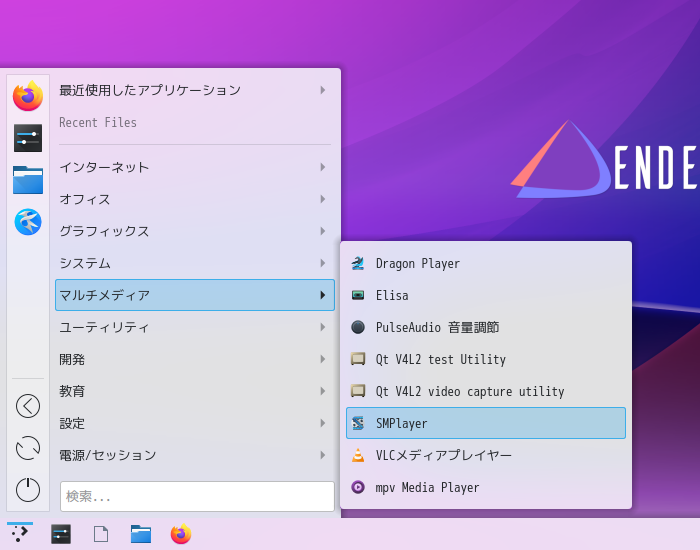Open the 電源/セッション category
The height and width of the screenshot is (550, 700).
(x=195, y=455)
